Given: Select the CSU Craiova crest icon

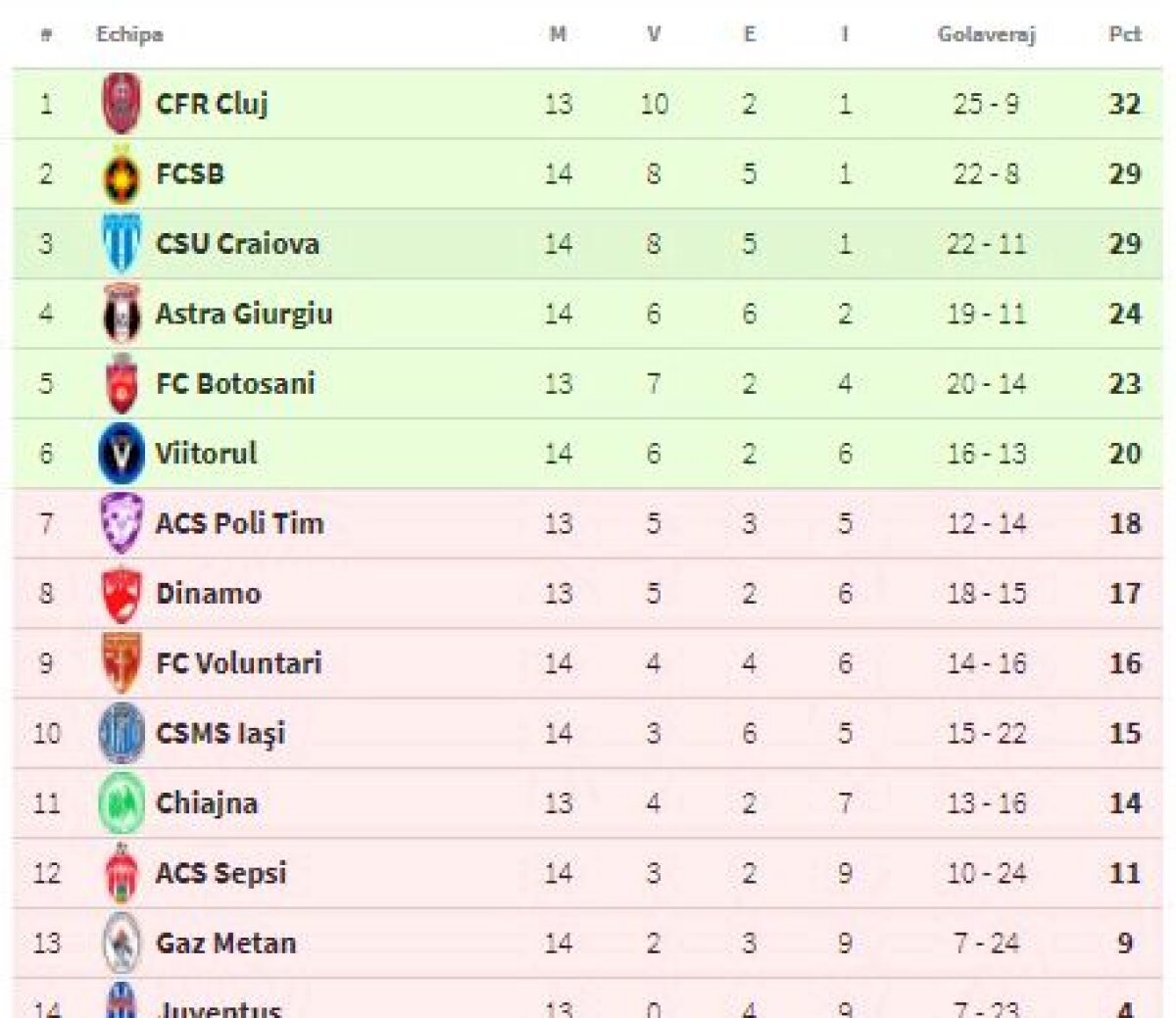Looking at the screenshot, I should pyautogui.click(x=122, y=244).
